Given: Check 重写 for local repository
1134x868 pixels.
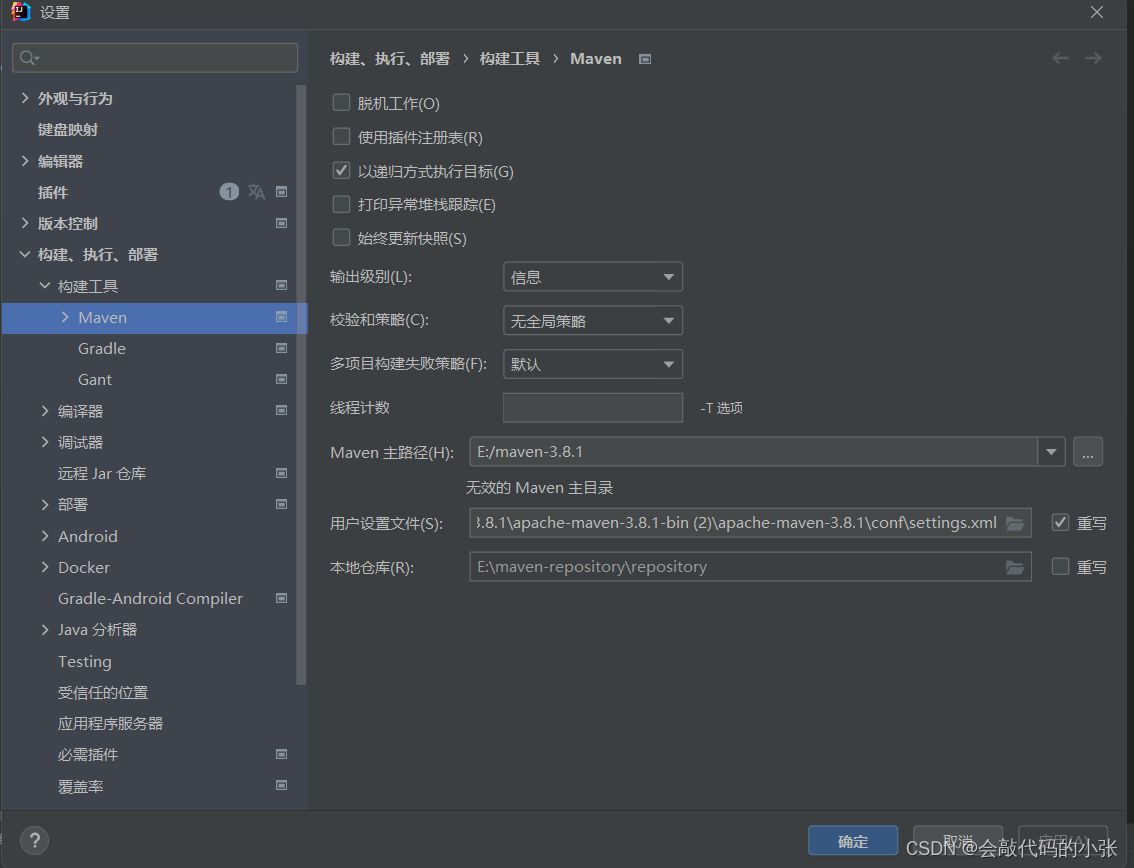Looking at the screenshot, I should 1060,566.
